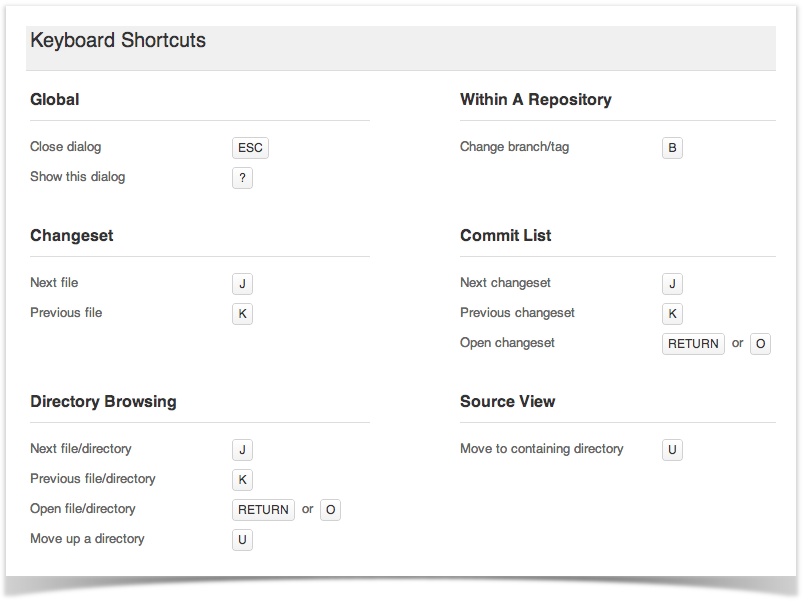Click the K key beside Previous changeset
This screenshot has width=810, height=605.
pyautogui.click(x=672, y=314)
